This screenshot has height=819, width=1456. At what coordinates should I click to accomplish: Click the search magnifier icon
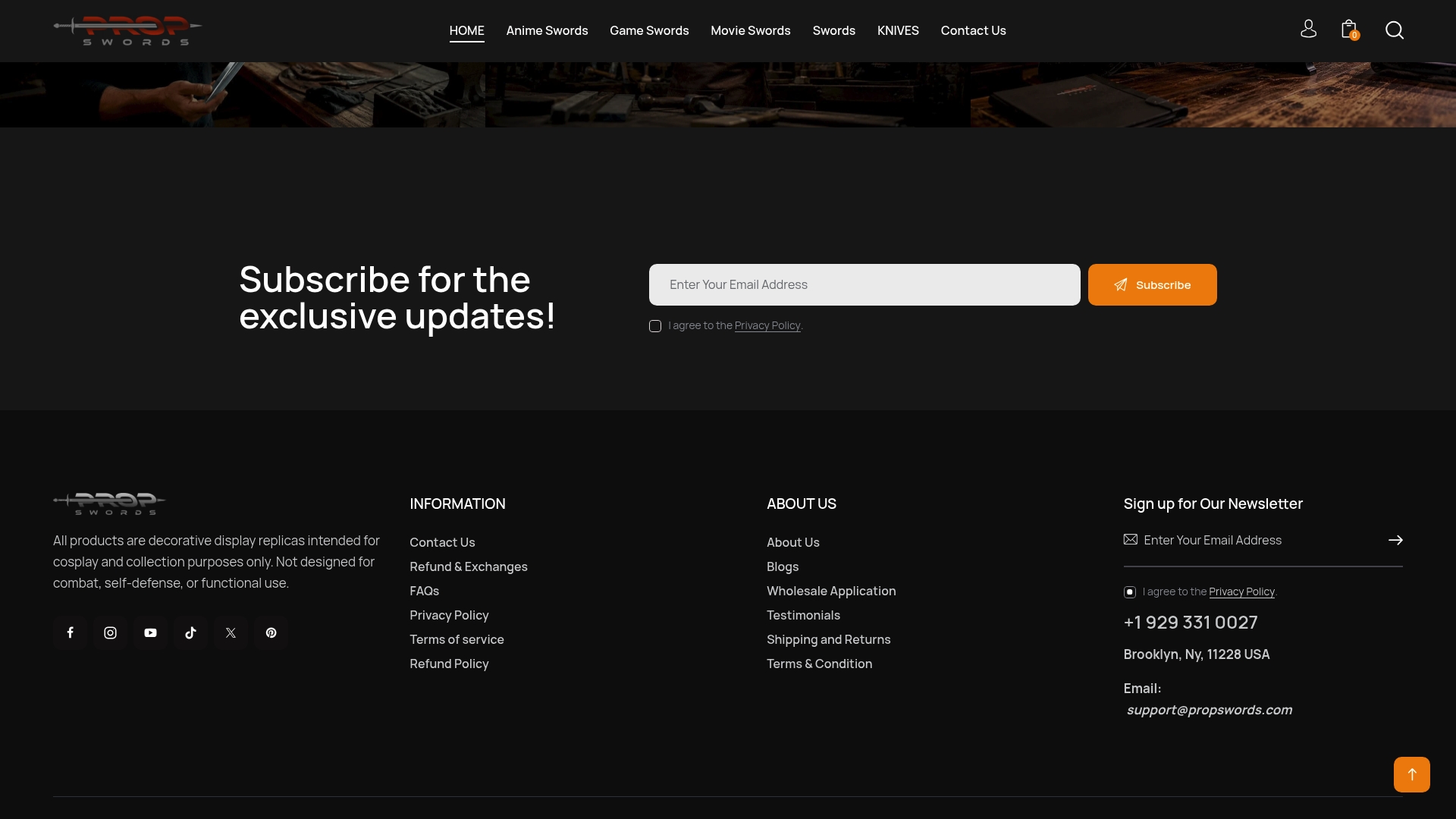pyautogui.click(x=1395, y=30)
